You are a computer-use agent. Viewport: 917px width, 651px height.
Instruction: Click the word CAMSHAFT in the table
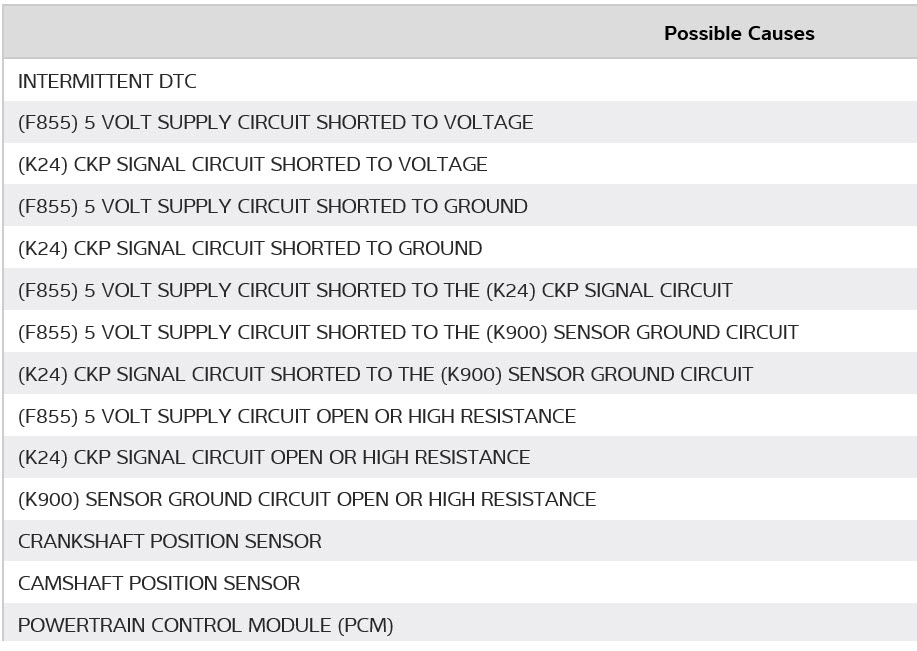pos(70,584)
